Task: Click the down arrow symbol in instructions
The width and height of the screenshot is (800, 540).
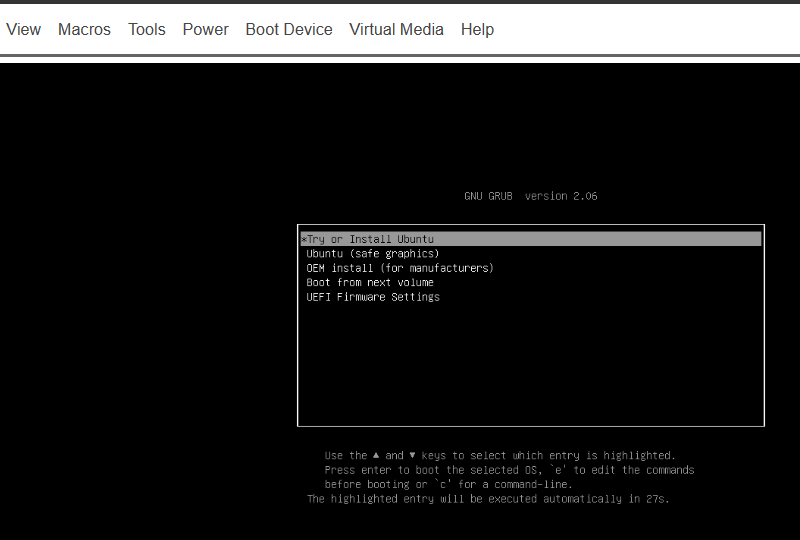Action: (x=412, y=455)
